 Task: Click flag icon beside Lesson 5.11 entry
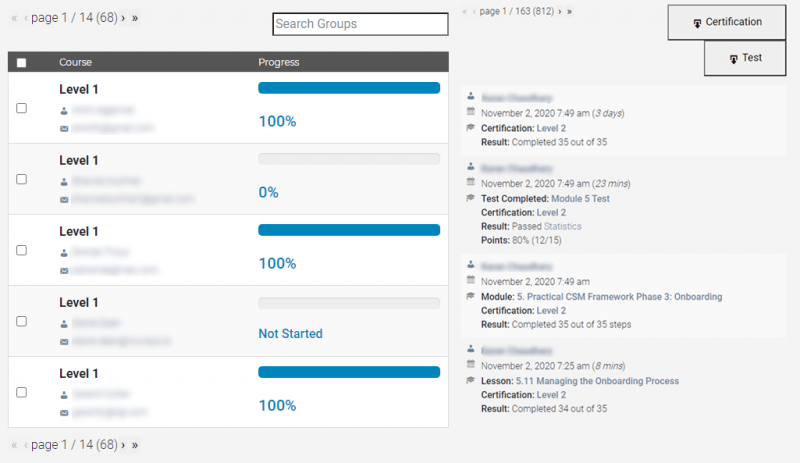pos(471,381)
